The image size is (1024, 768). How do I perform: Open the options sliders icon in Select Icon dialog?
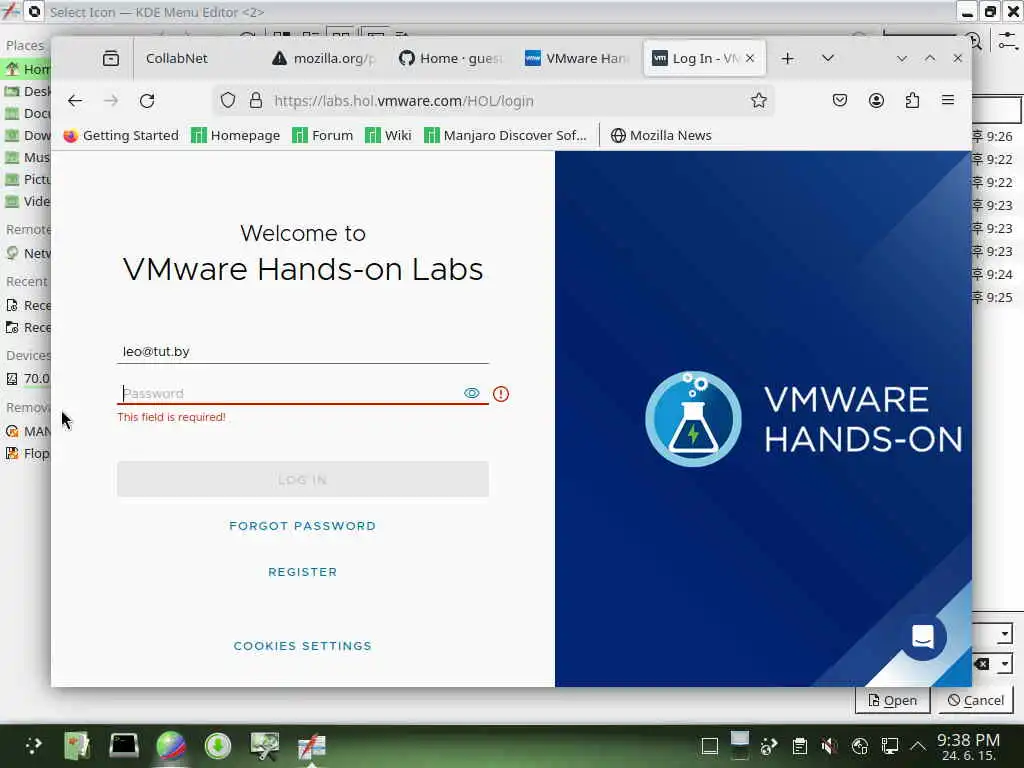pyautogui.click(x=1008, y=41)
